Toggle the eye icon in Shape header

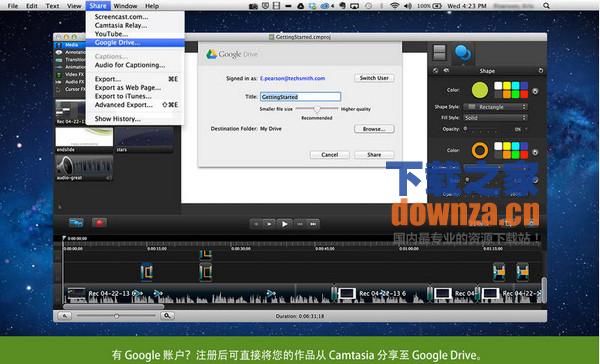(x=446, y=70)
